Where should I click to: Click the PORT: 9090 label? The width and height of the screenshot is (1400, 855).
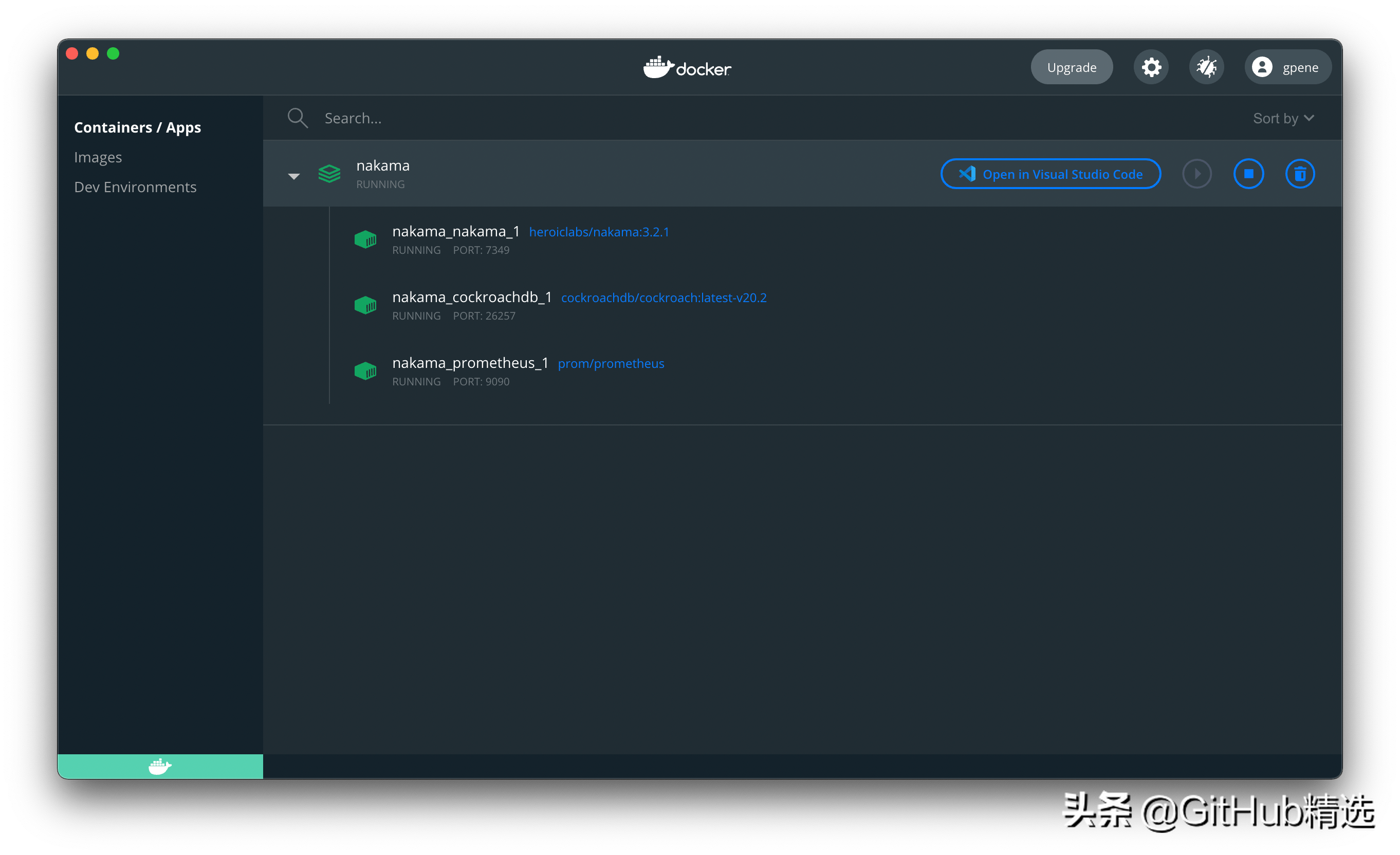481,382
